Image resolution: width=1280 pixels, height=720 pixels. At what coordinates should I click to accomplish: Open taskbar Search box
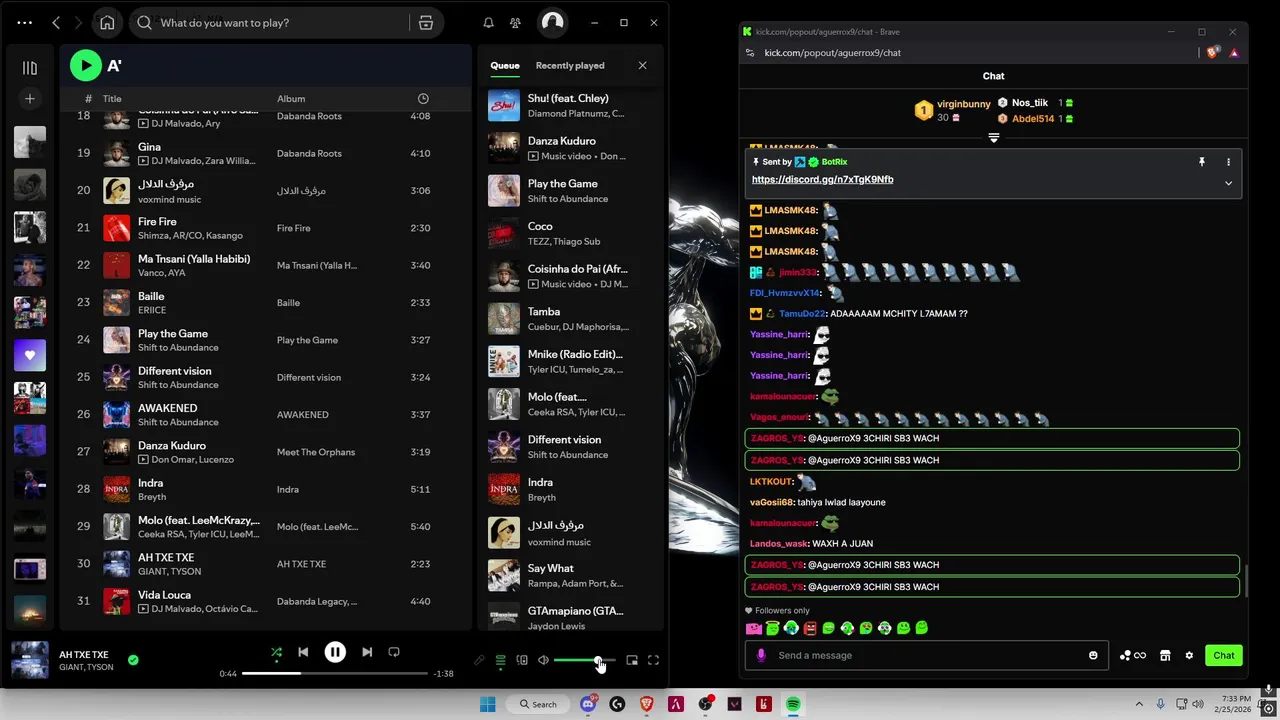(x=537, y=704)
